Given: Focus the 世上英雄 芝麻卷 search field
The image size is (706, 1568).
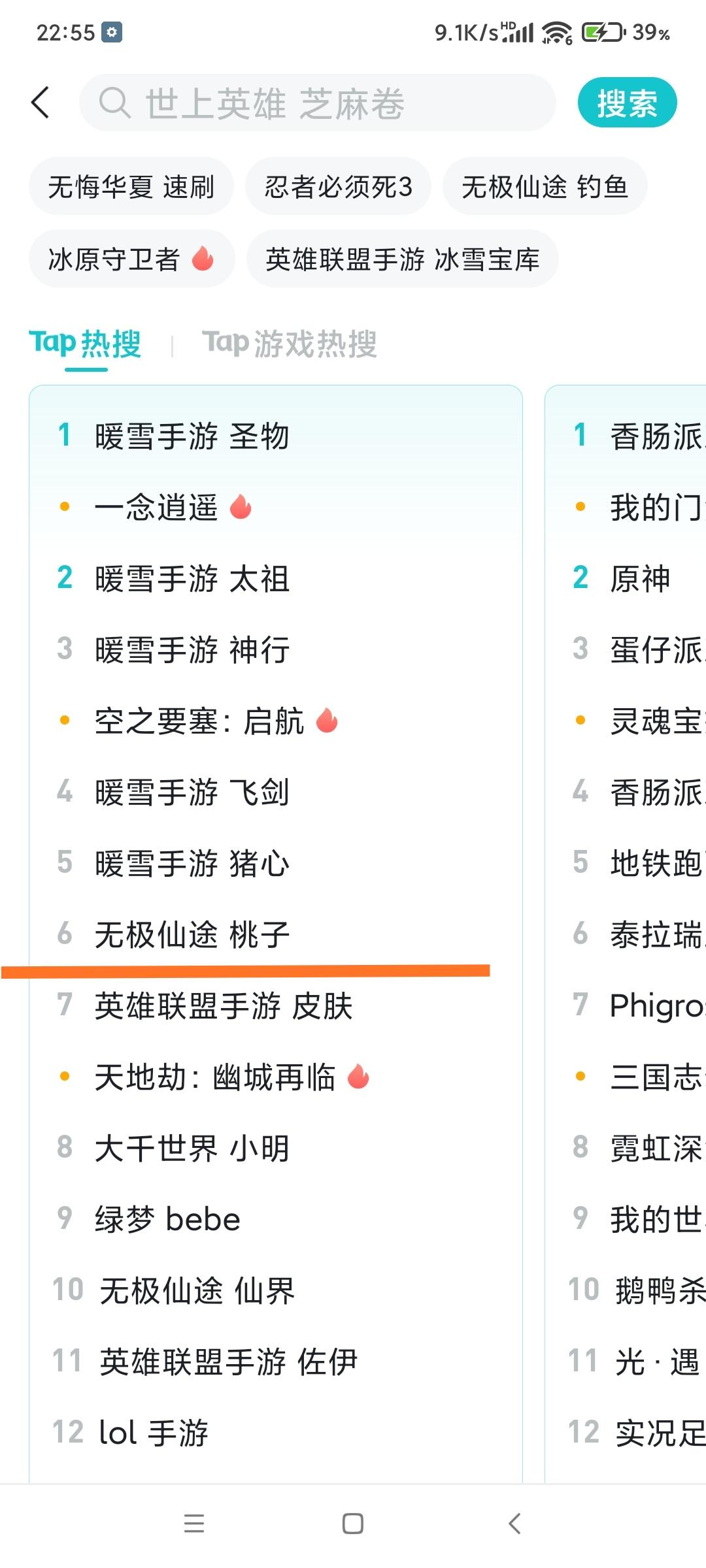Looking at the screenshot, I should (x=318, y=103).
